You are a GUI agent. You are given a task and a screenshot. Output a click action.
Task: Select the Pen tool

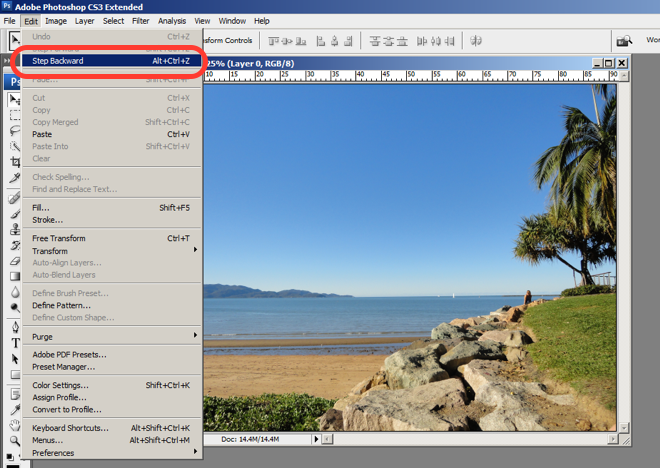point(15,326)
